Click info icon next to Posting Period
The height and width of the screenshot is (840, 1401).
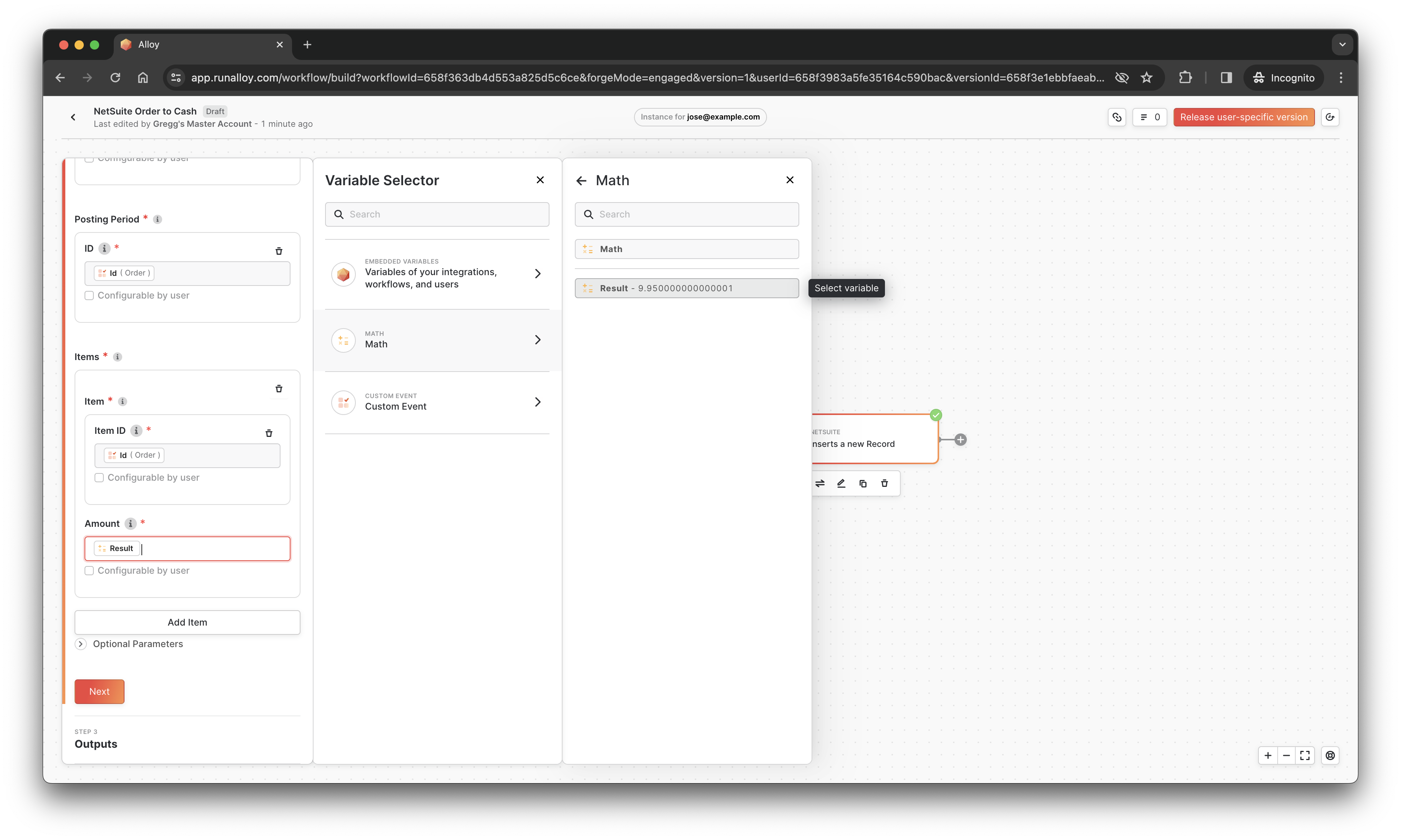pyautogui.click(x=158, y=220)
